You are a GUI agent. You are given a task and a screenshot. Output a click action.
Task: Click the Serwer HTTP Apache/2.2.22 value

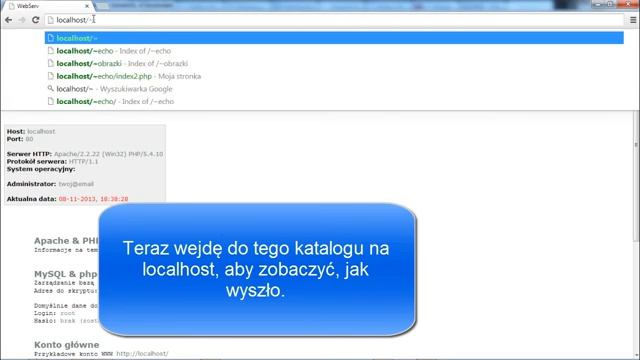point(109,154)
